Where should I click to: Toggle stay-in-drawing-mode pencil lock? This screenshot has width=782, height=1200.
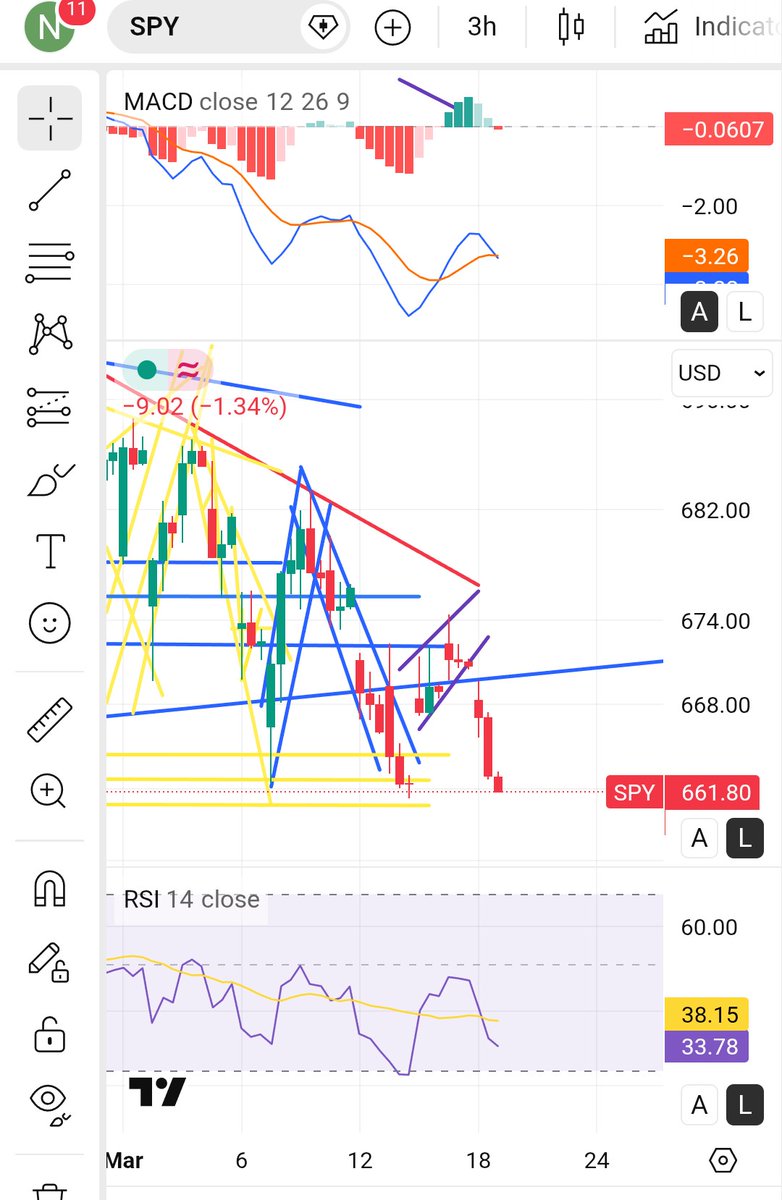pos(50,961)
